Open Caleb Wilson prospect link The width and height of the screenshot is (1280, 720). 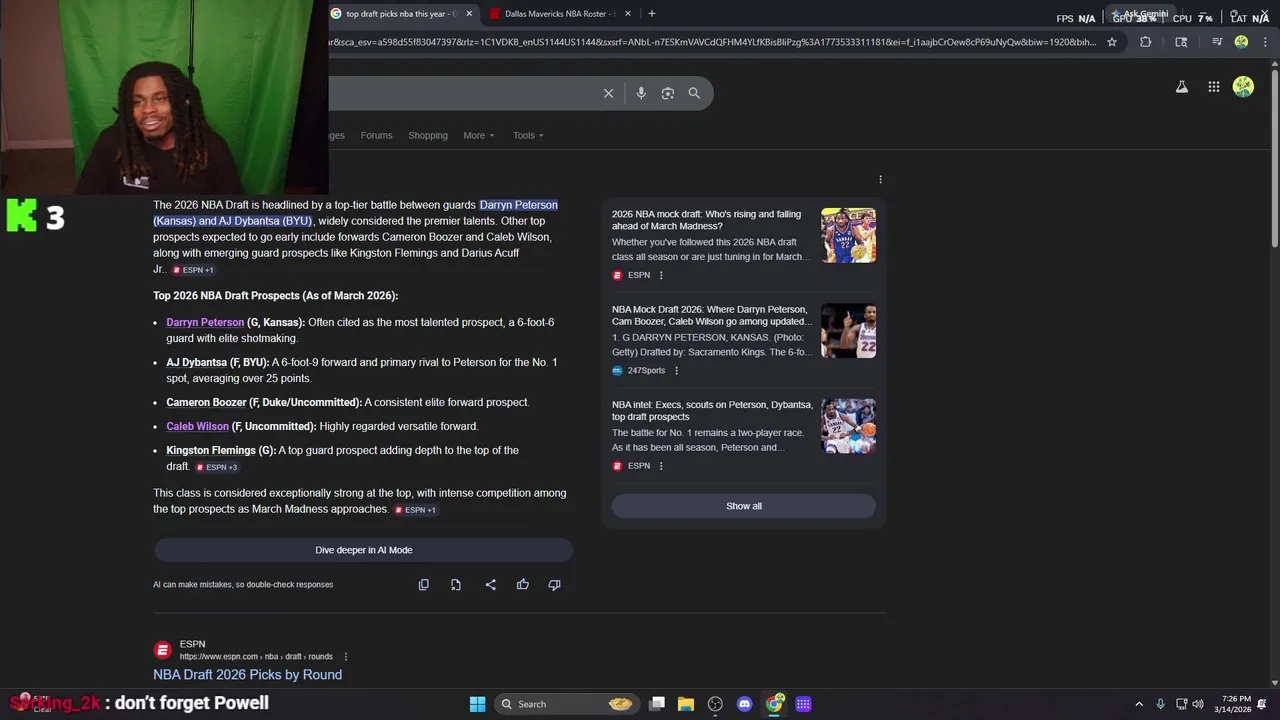click(x=197, y=427)
